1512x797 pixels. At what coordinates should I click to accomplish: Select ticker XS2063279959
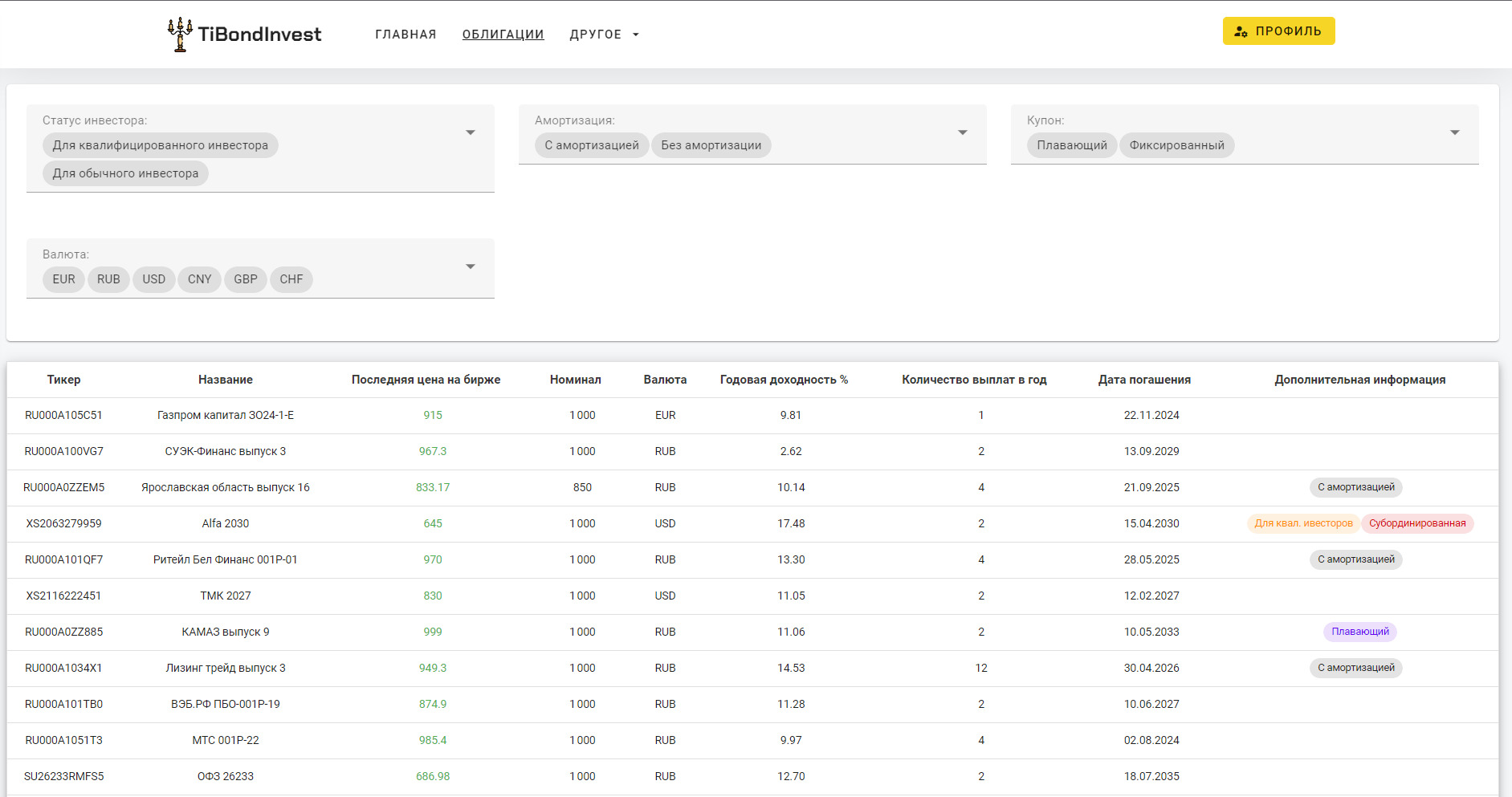coord(63,524)
